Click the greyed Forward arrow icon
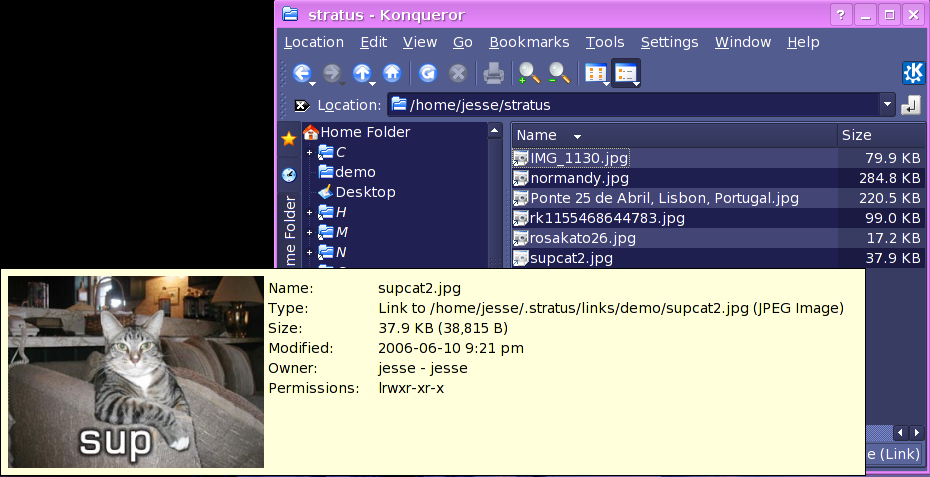 pos(332,73)
